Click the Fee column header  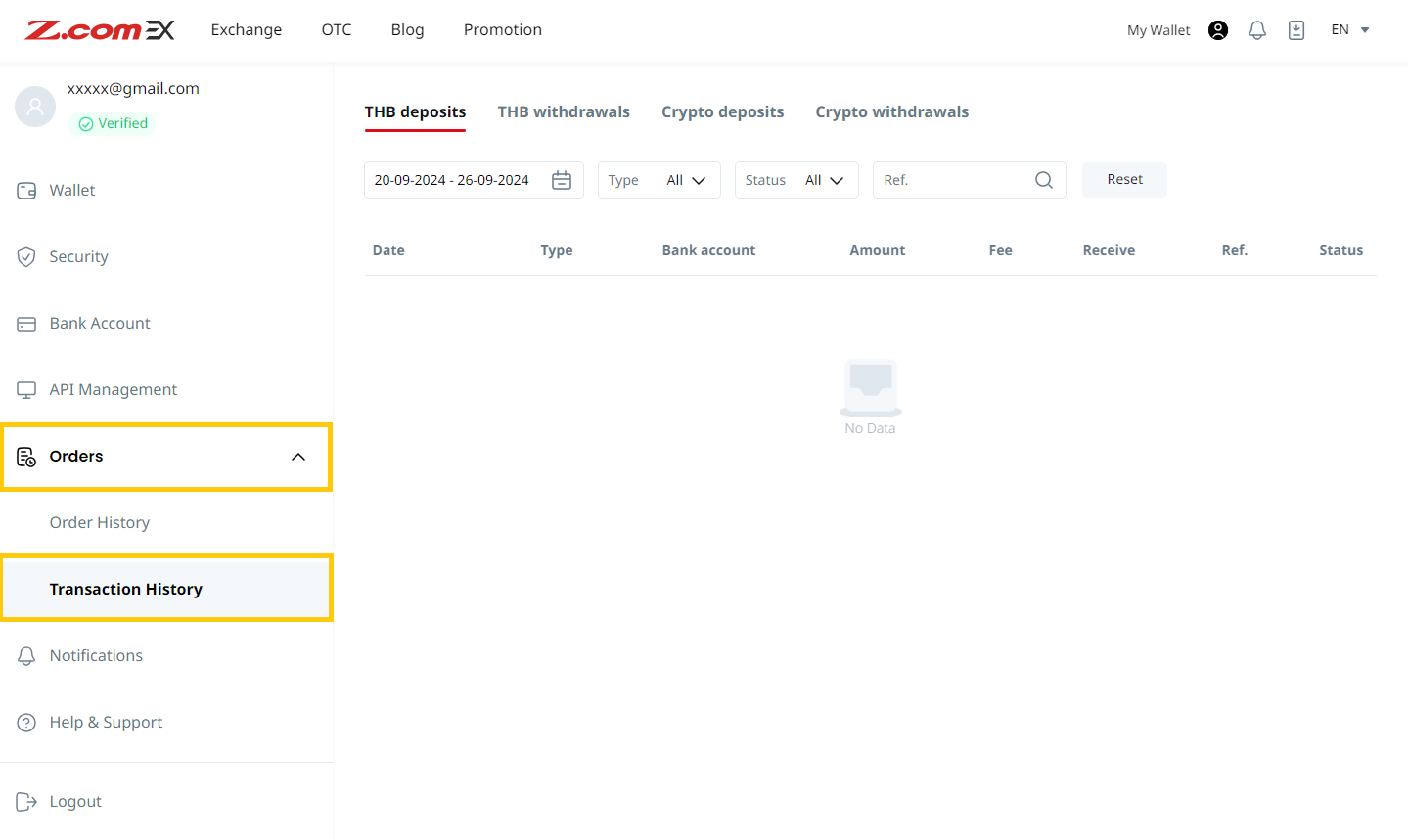[x=1000, y=250]
